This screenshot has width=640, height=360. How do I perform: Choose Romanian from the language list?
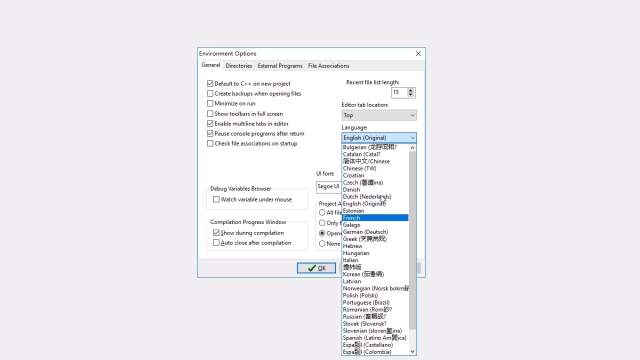tap(375, 310)
